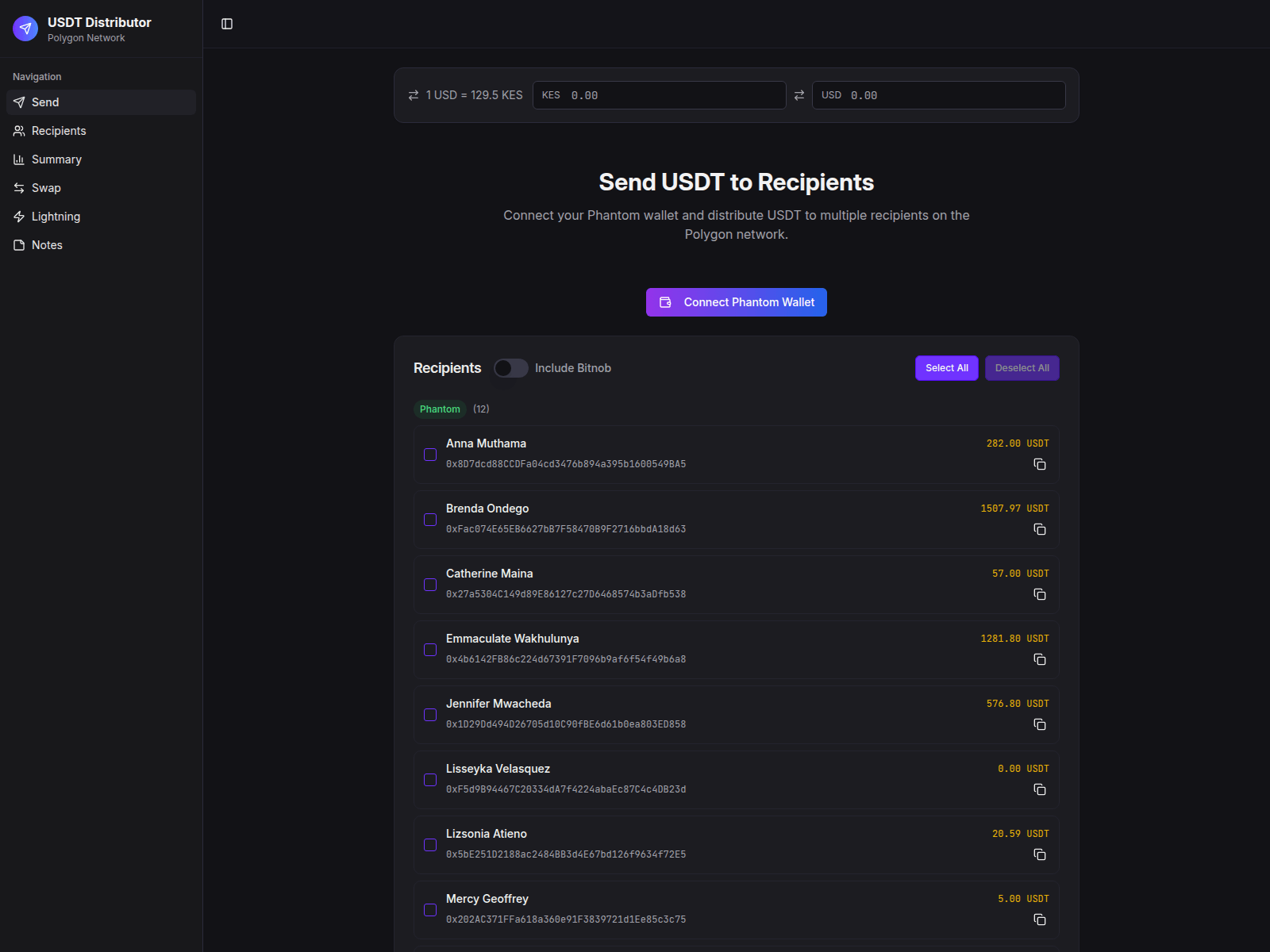1270x952 pixels.
Task: Select Jennifer Mwacheda's checkbox
Action: (x=430, y=715)
